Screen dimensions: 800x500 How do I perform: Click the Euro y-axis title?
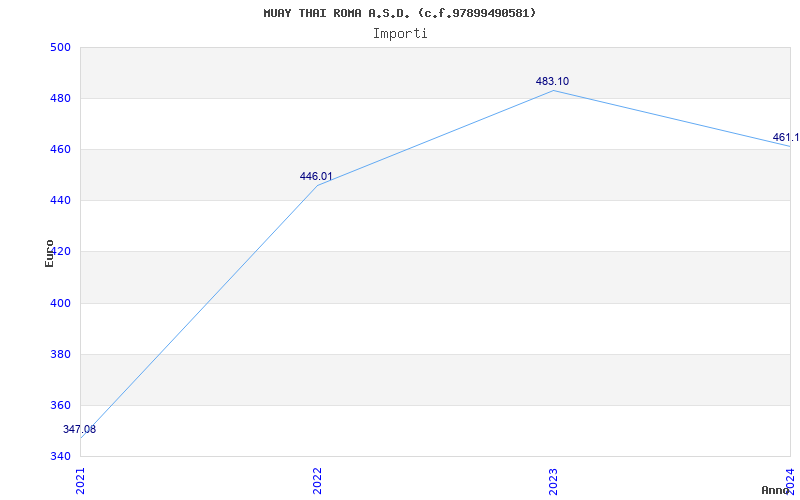49,253
